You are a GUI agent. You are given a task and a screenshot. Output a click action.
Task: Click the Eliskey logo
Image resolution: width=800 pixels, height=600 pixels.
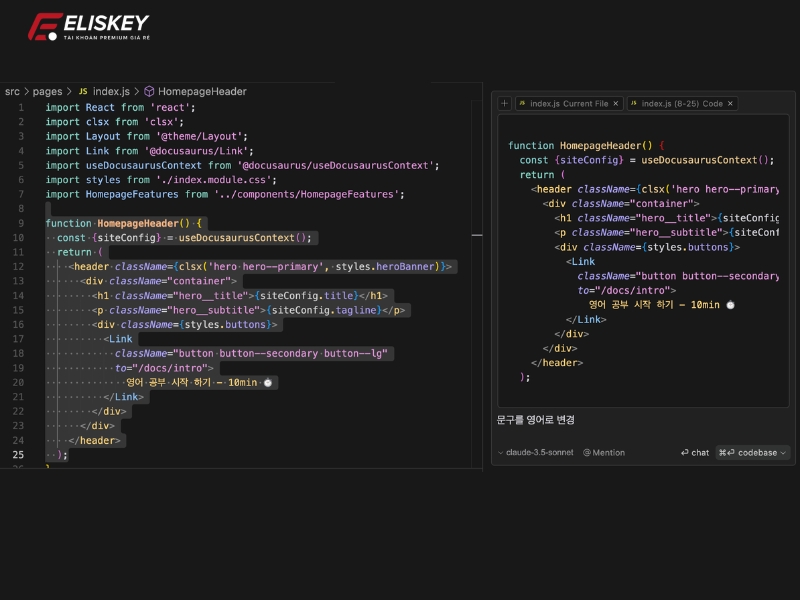88,27
